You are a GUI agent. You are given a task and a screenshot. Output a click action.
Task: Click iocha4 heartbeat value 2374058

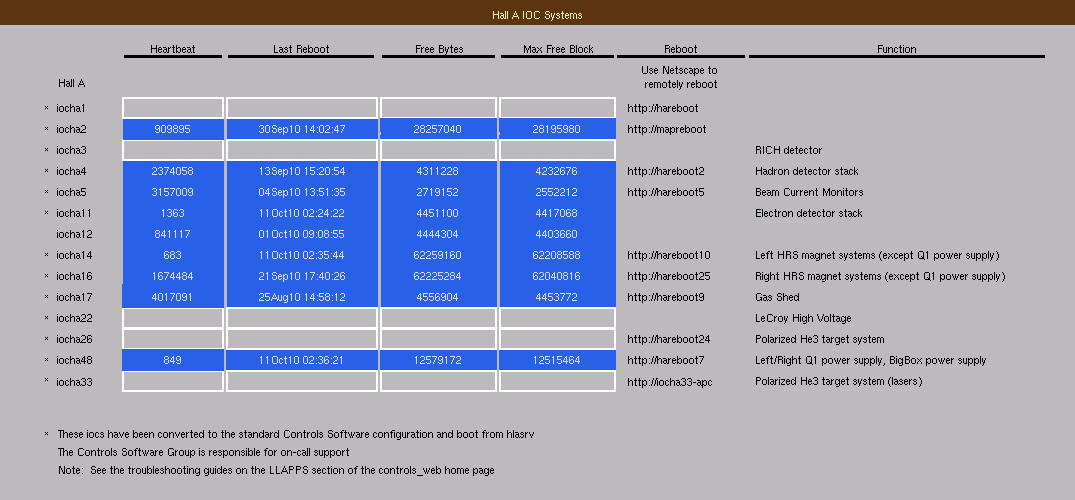point(173,171)
